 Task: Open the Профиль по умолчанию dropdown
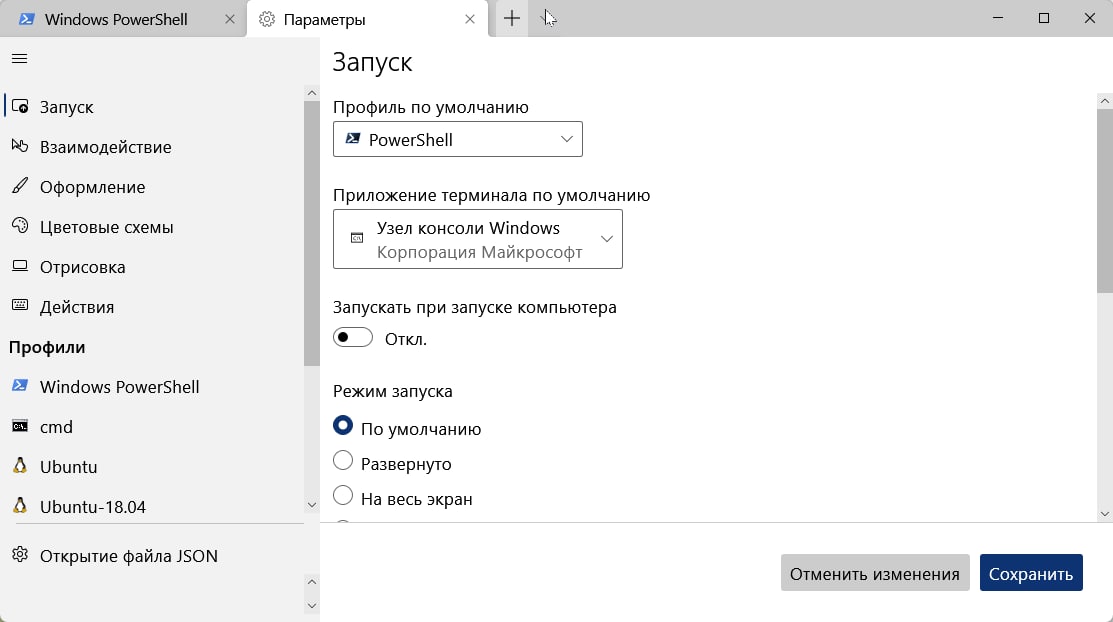(x=458, y=139)
